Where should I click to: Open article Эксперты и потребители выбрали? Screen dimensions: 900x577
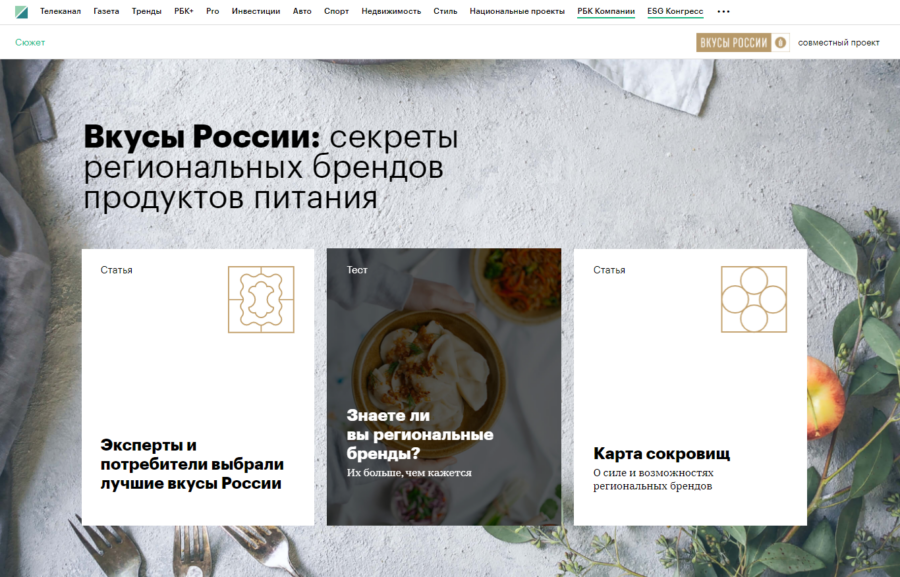point(192,465)
